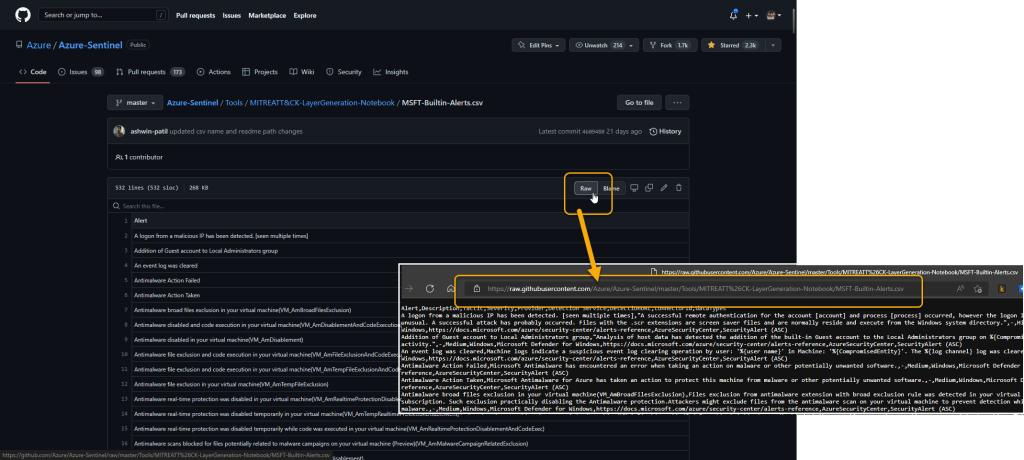Select the Code tab

coord(33,72)
